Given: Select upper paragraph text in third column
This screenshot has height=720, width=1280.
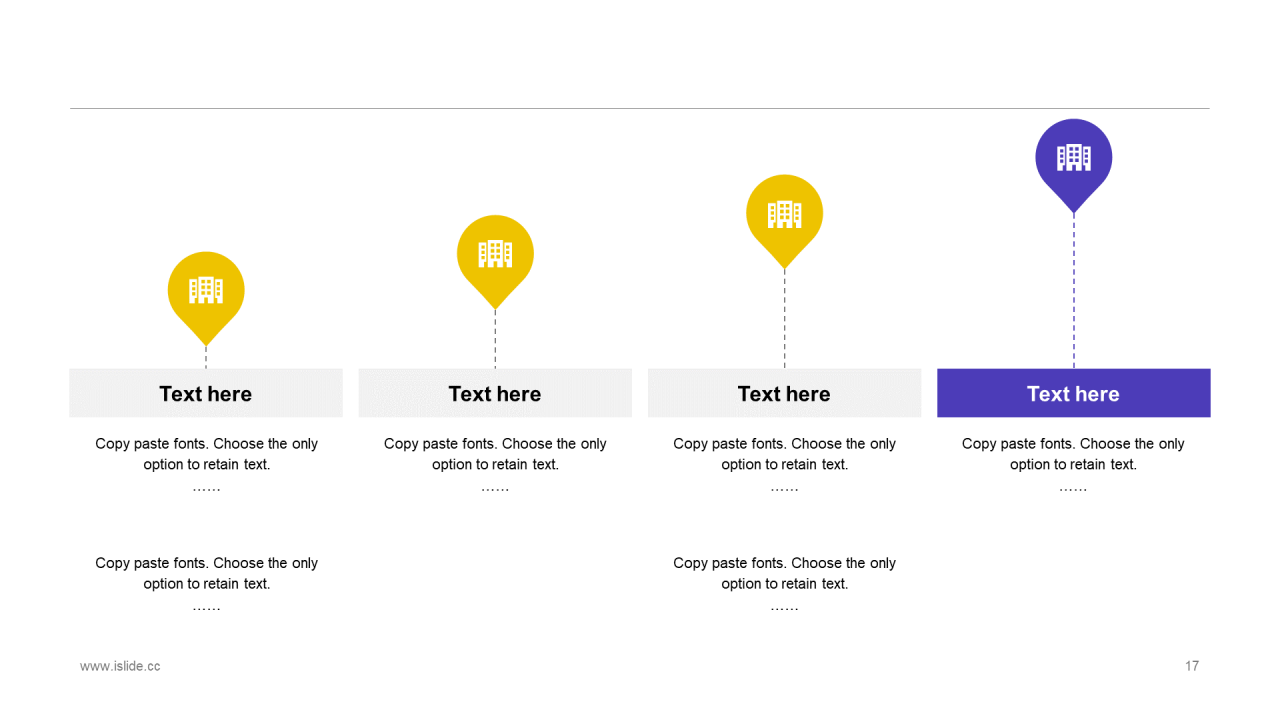Looking at the screenshot, I should coord(784,466).
